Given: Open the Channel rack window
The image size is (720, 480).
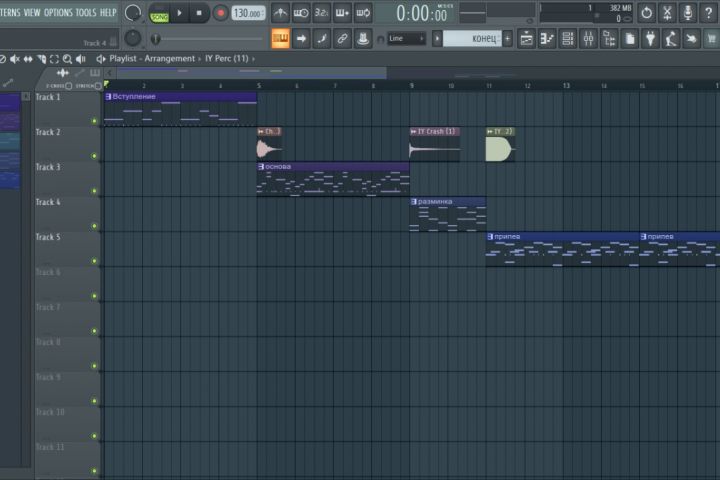Looking at the screenshot, I should point(568,39).
